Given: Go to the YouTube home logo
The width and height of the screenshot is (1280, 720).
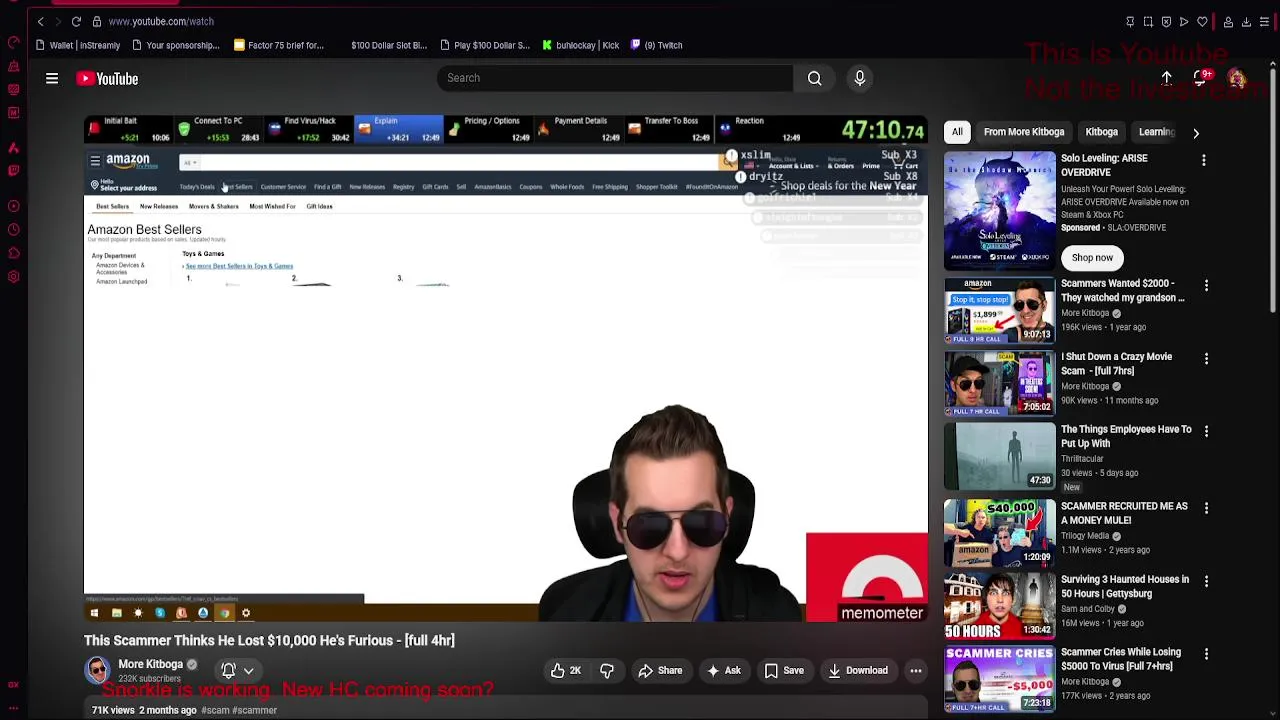Looking at the screenshot, I should tap(107, 79).
